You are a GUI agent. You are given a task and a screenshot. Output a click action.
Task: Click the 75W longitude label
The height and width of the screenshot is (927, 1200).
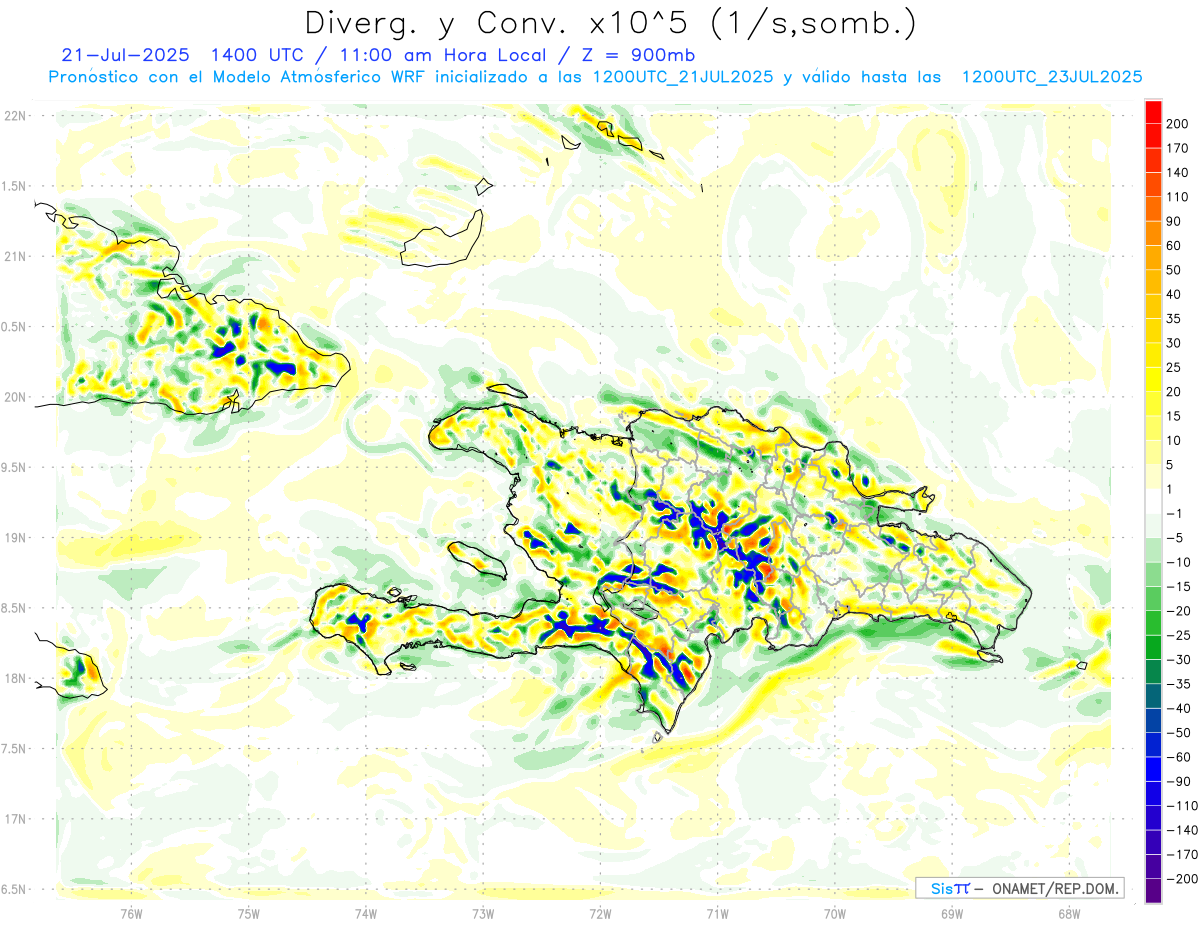[x=249, y=913]
